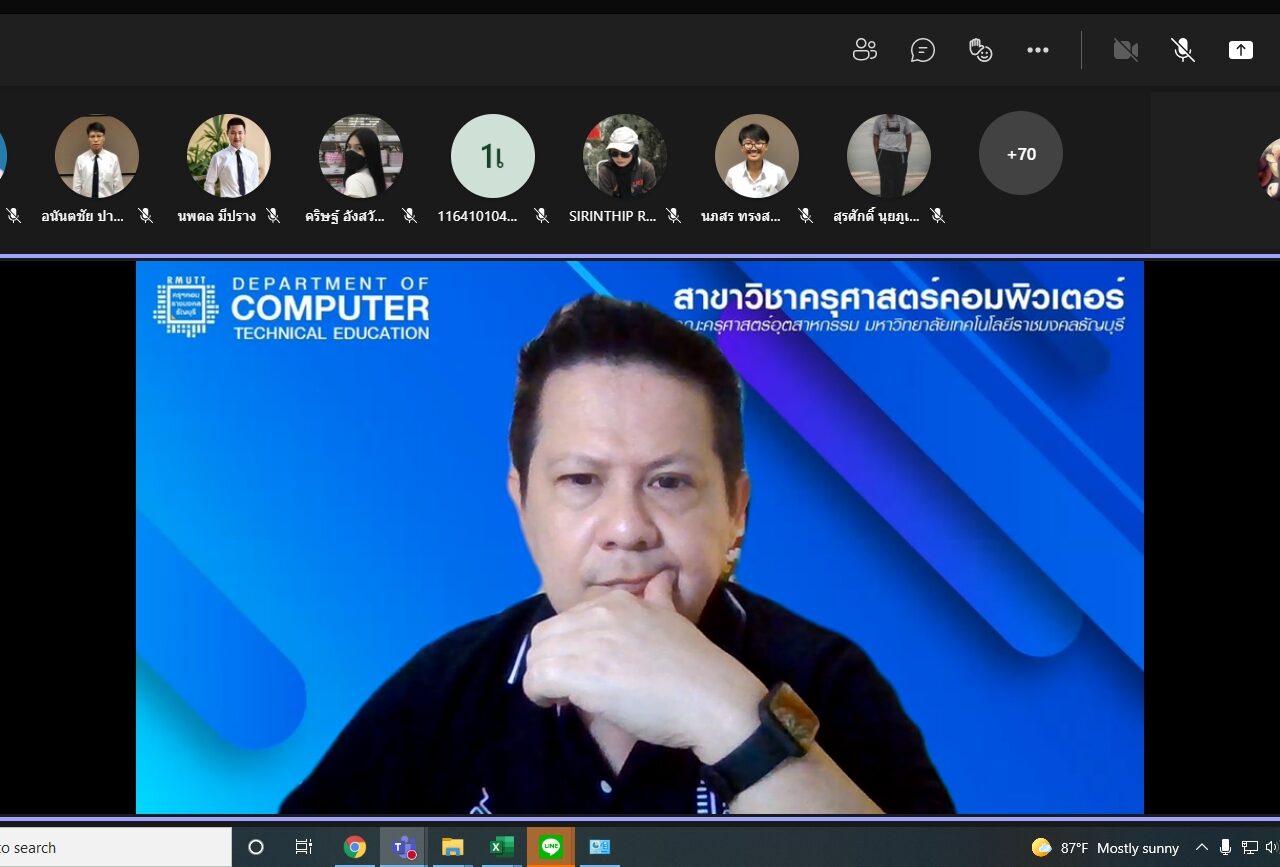Click the name label 116410104...
Image resolution: width=1280 pixels, height=867 pixels.
pyautogui.click(x=478, y=216)
